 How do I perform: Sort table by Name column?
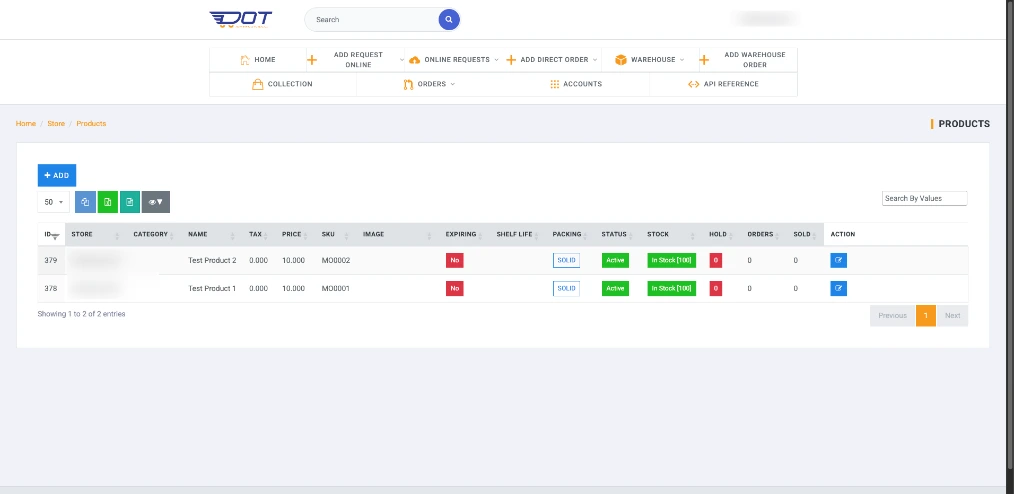(x=211, y=234)
